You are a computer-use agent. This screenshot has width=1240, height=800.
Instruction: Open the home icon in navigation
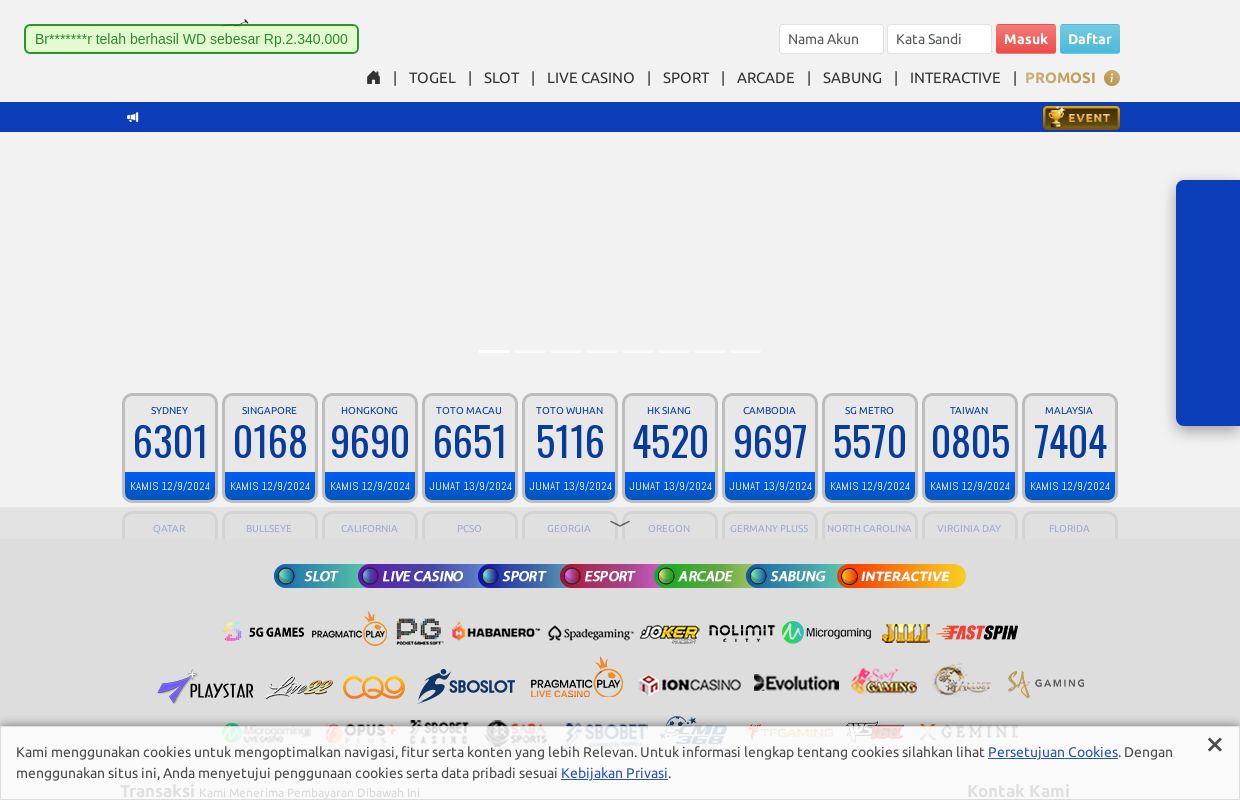(x=373, y=77)
